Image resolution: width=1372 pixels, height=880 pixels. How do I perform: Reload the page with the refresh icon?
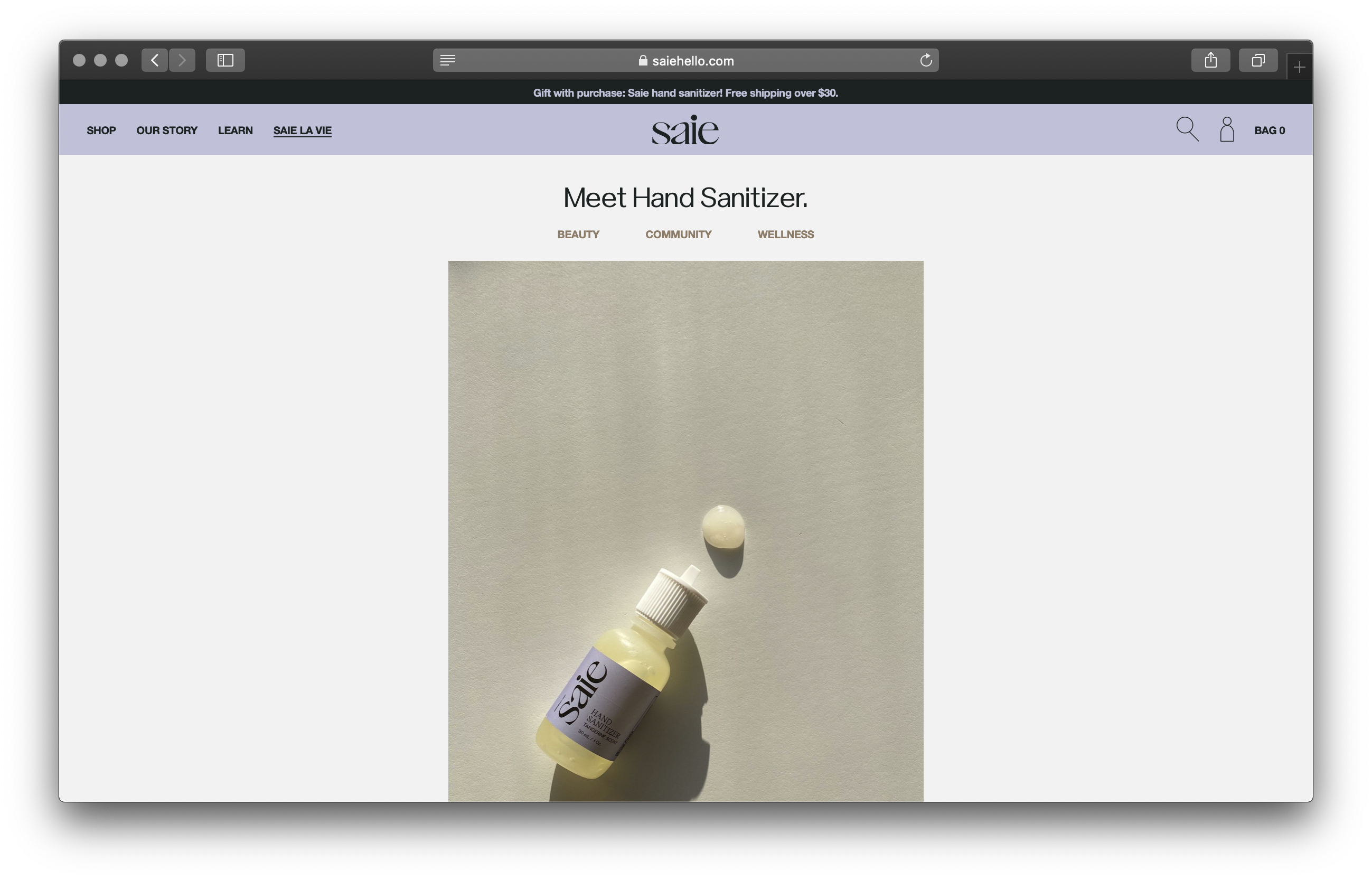click(x=925, y=60)
